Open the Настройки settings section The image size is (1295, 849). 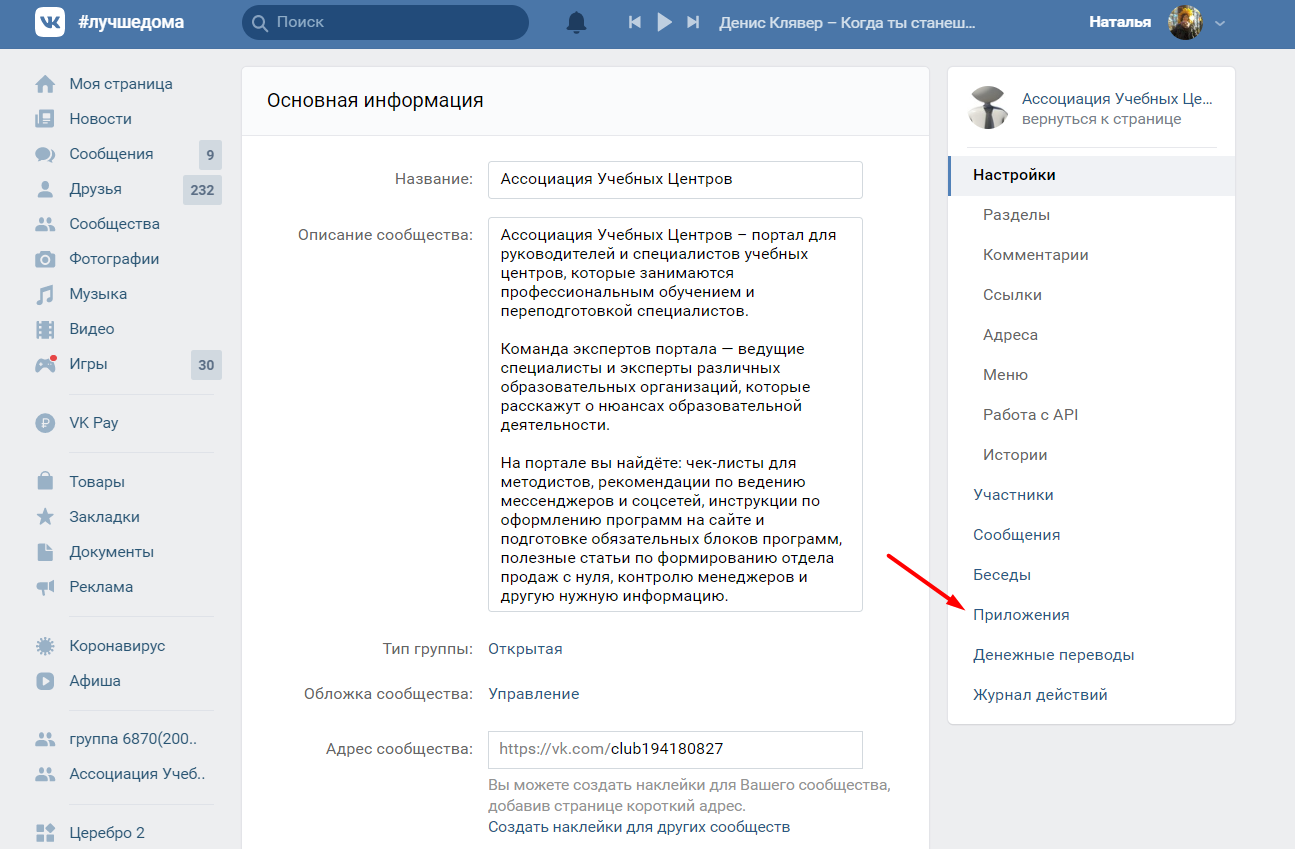[x=1091, y=175]
